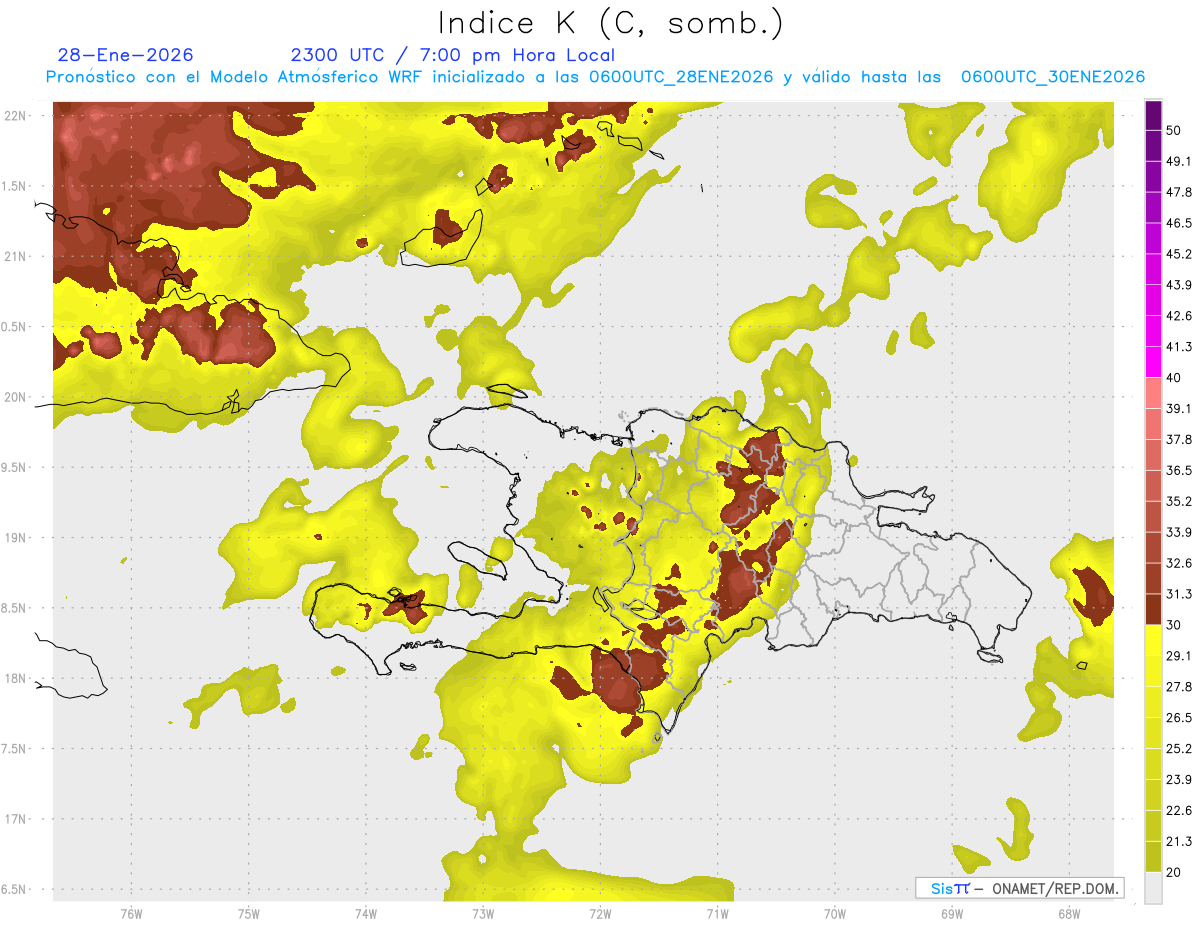Click the "22N" latitude label

17,115
